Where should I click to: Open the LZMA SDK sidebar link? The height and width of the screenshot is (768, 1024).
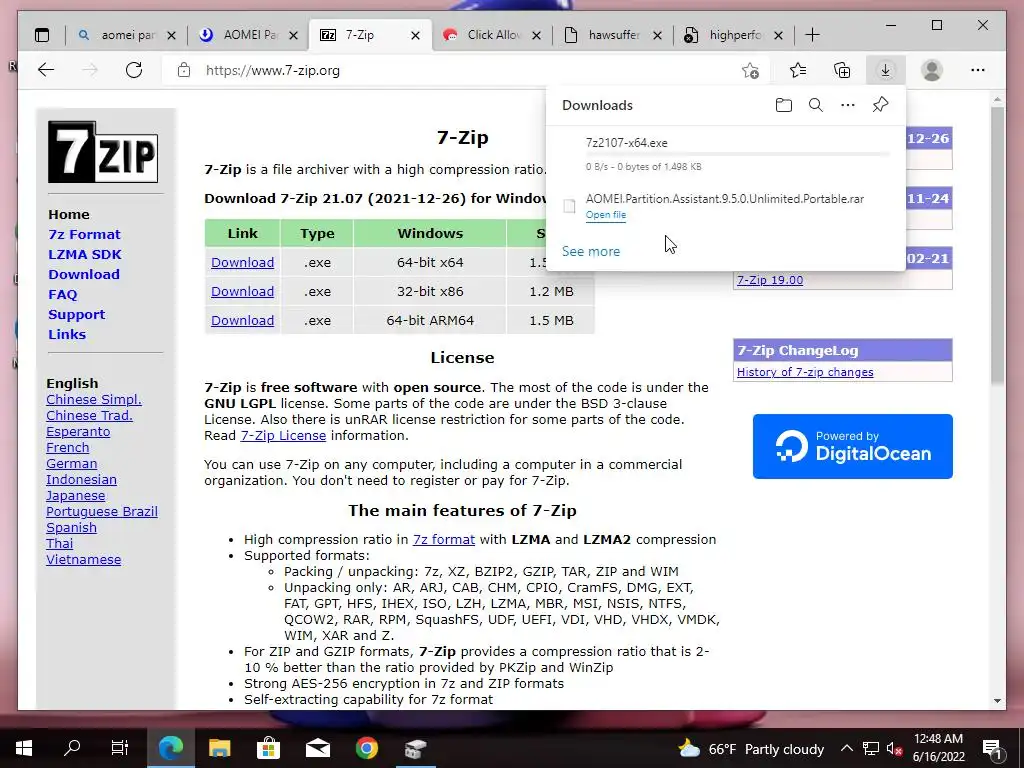pos(85,255)
